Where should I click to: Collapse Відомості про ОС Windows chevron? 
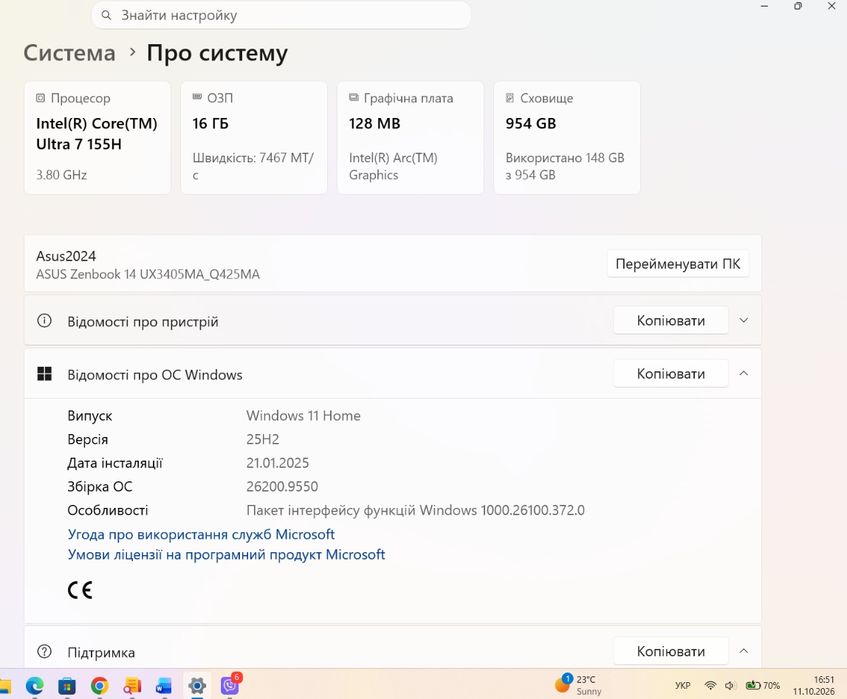744,373
